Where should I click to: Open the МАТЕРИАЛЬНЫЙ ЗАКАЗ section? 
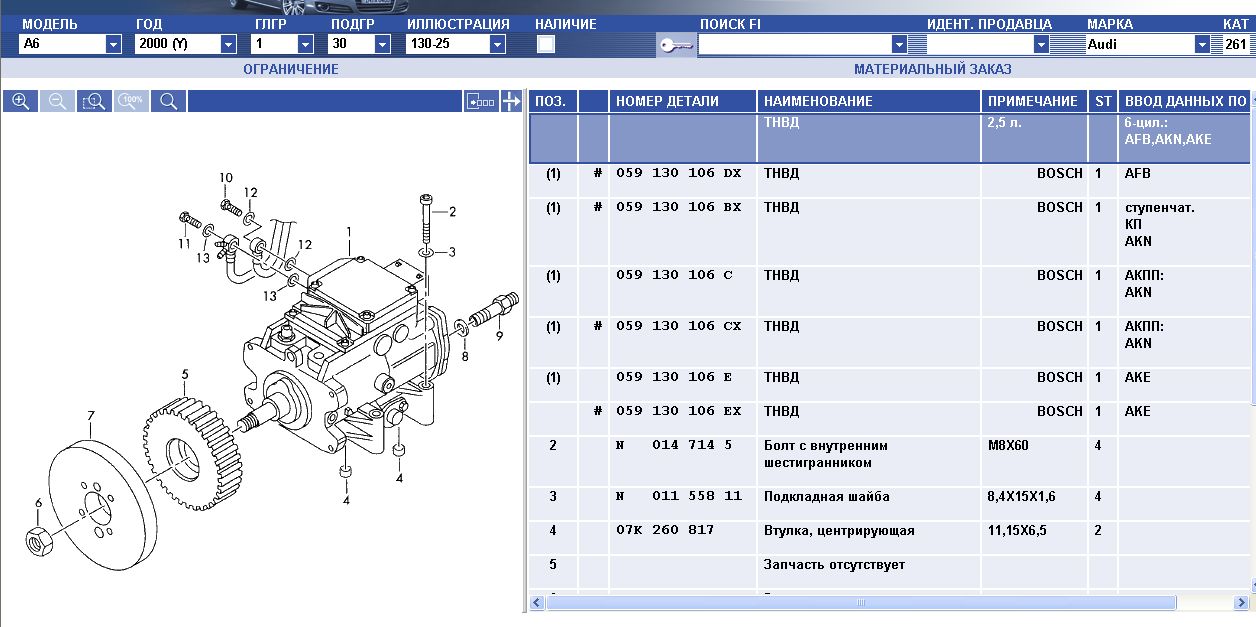(932, 69)
